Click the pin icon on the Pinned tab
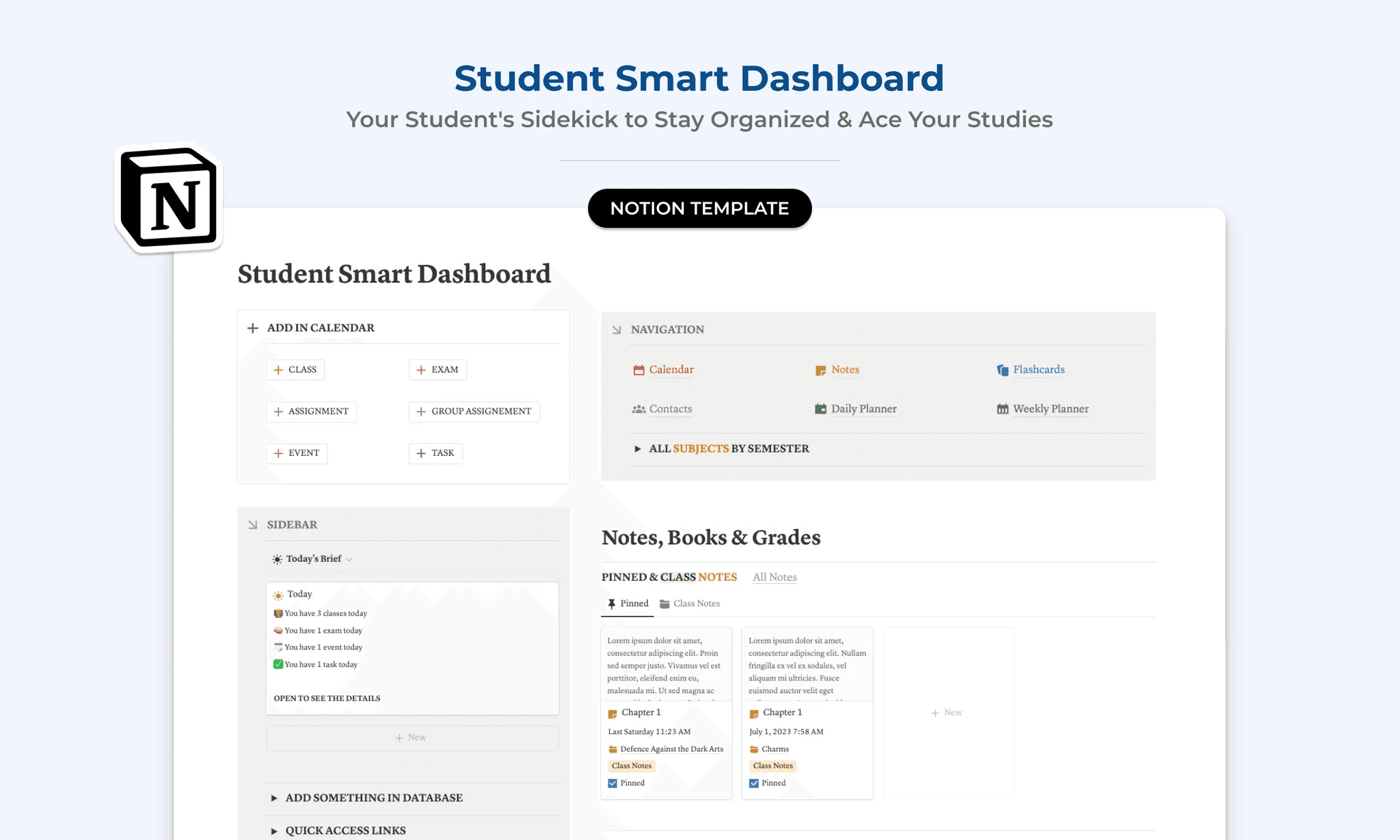The image size is (1400, 840). 612,603
